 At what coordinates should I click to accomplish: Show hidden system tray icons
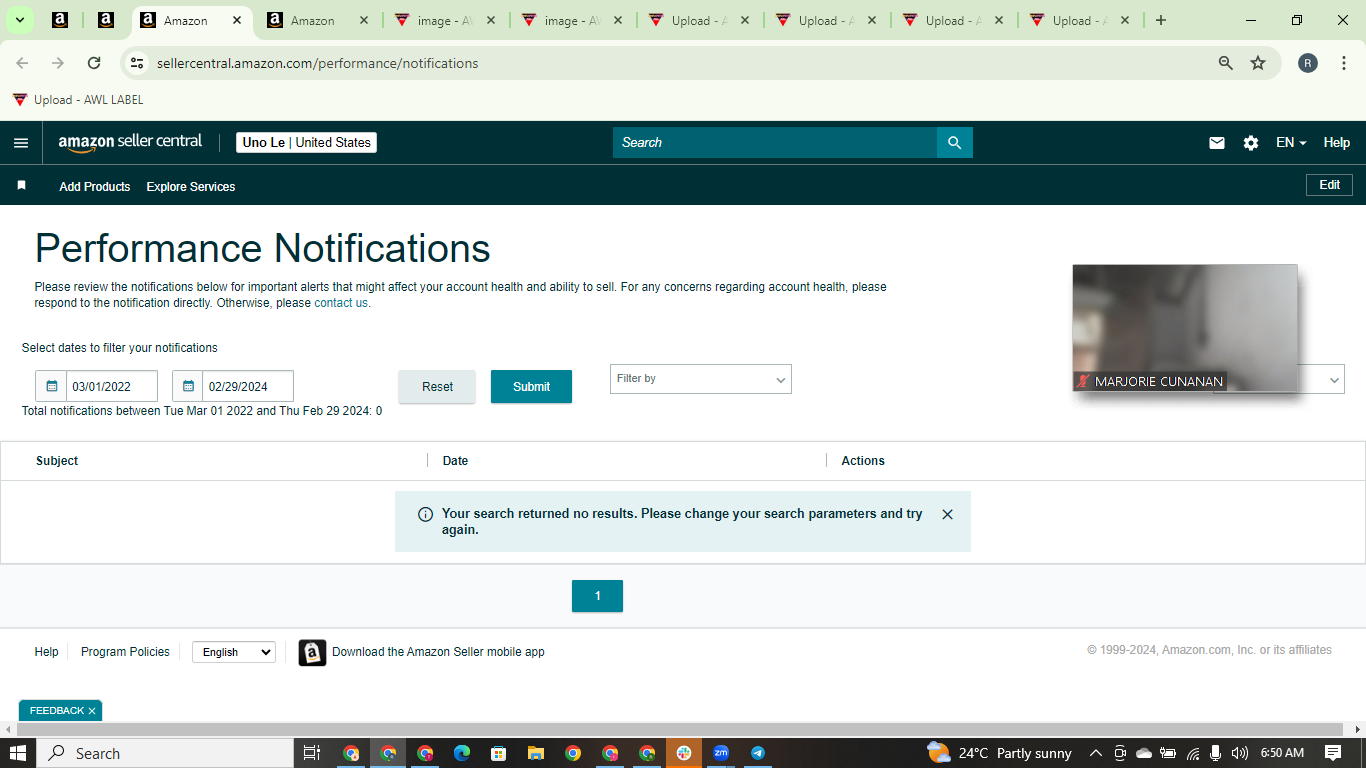[x=1095, y=753]
